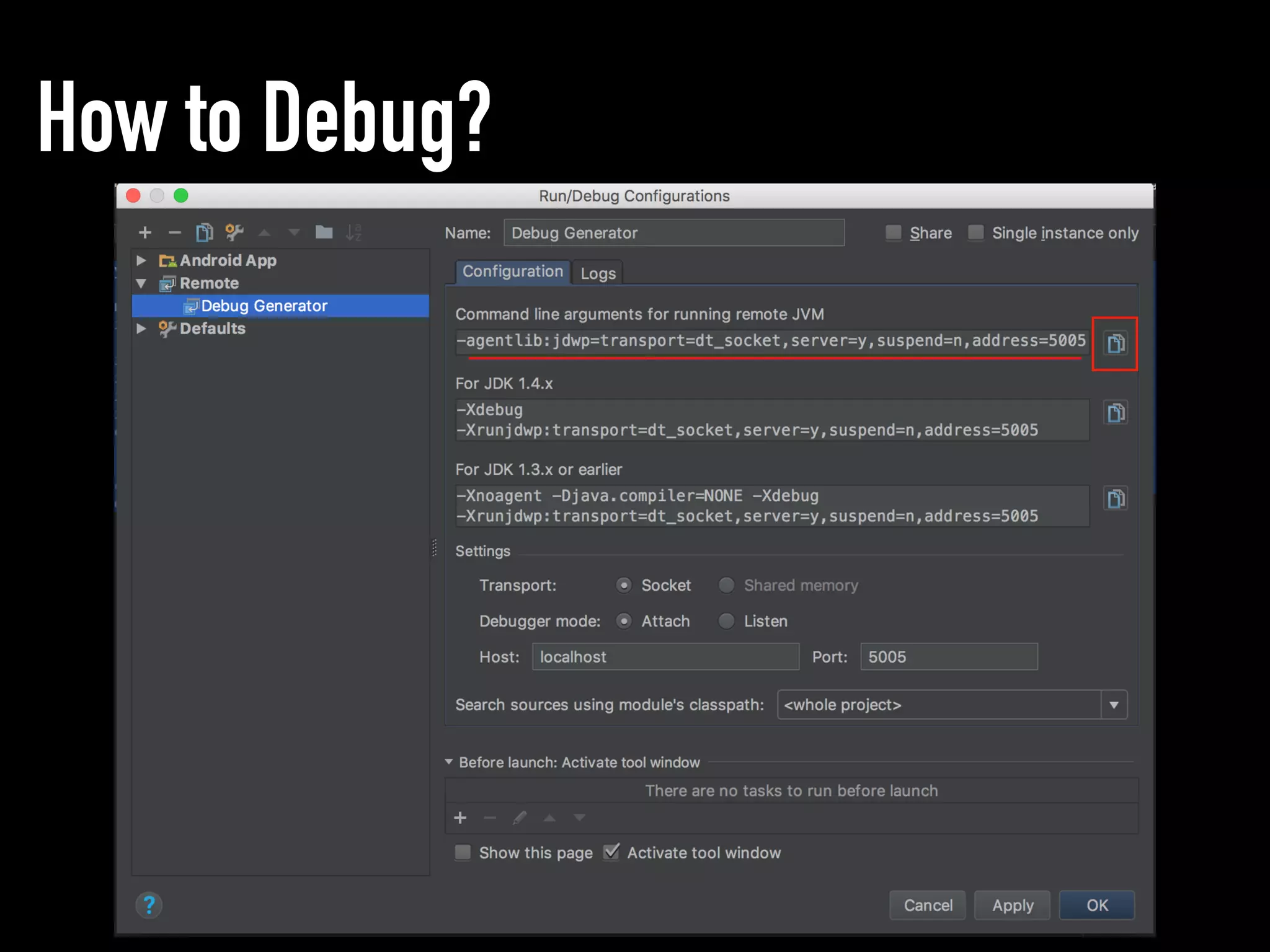
Task: Focus the Host field containing localhost
Action: point(665,657)
